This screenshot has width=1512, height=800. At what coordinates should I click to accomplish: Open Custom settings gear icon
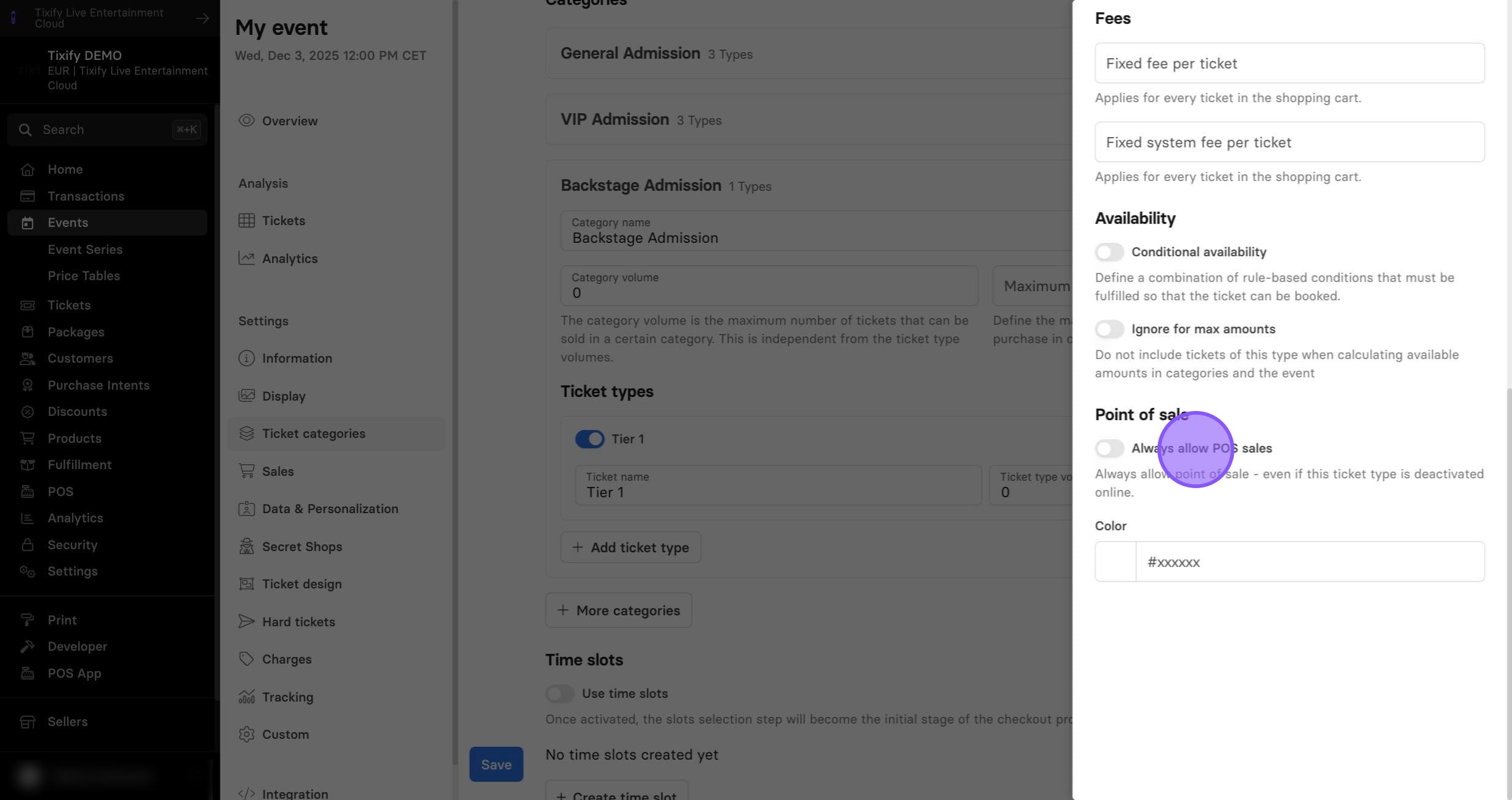tap(246, 734)
